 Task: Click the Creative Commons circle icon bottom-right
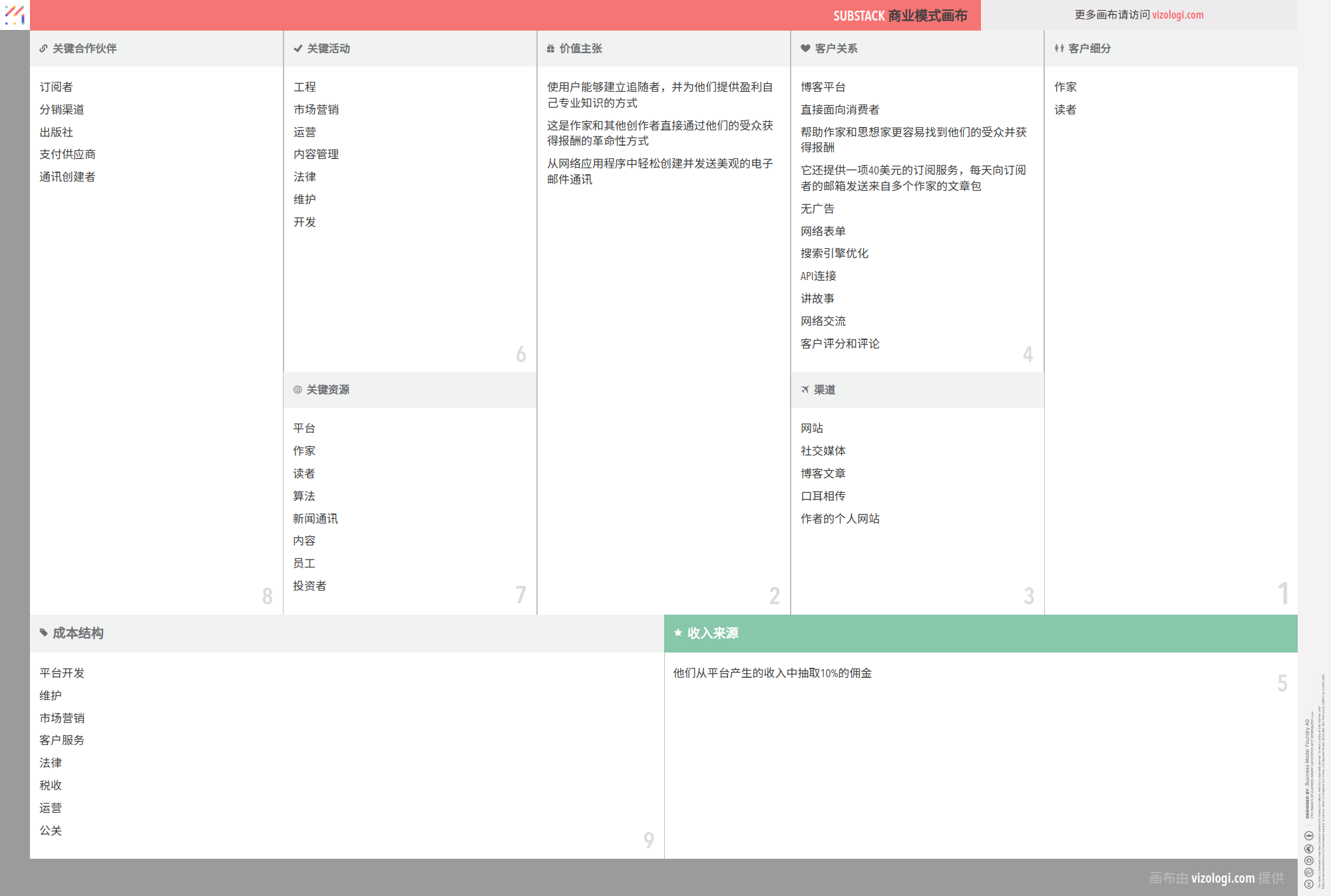[1309, 884]
